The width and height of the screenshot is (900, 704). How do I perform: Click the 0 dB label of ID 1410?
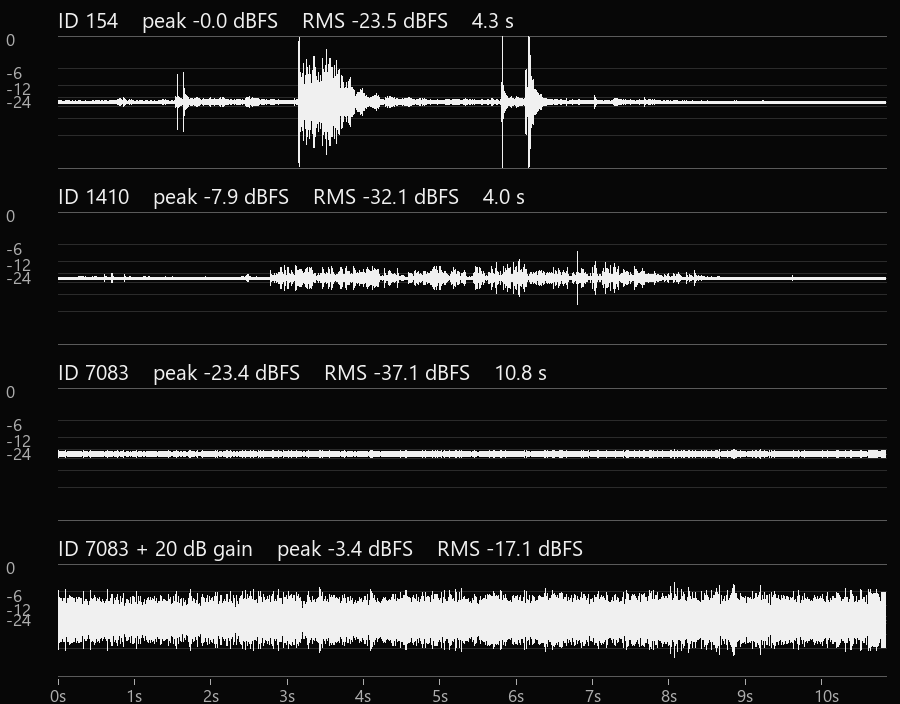[10, 217]
